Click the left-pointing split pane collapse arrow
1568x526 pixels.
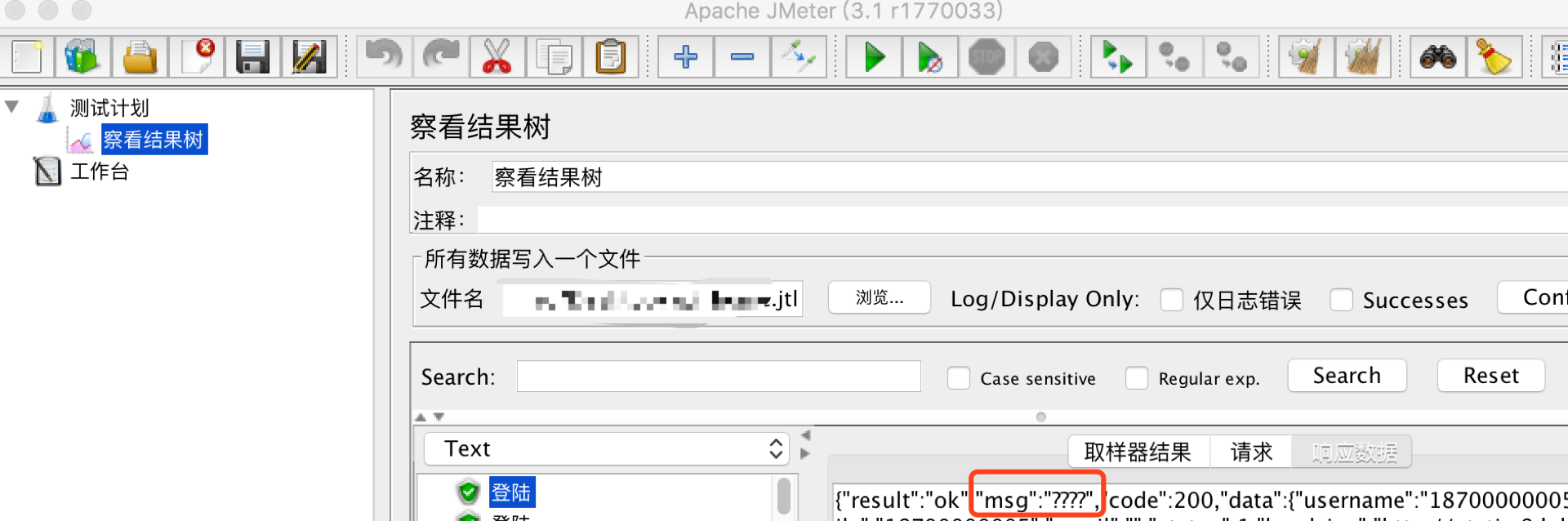(805, 435)
